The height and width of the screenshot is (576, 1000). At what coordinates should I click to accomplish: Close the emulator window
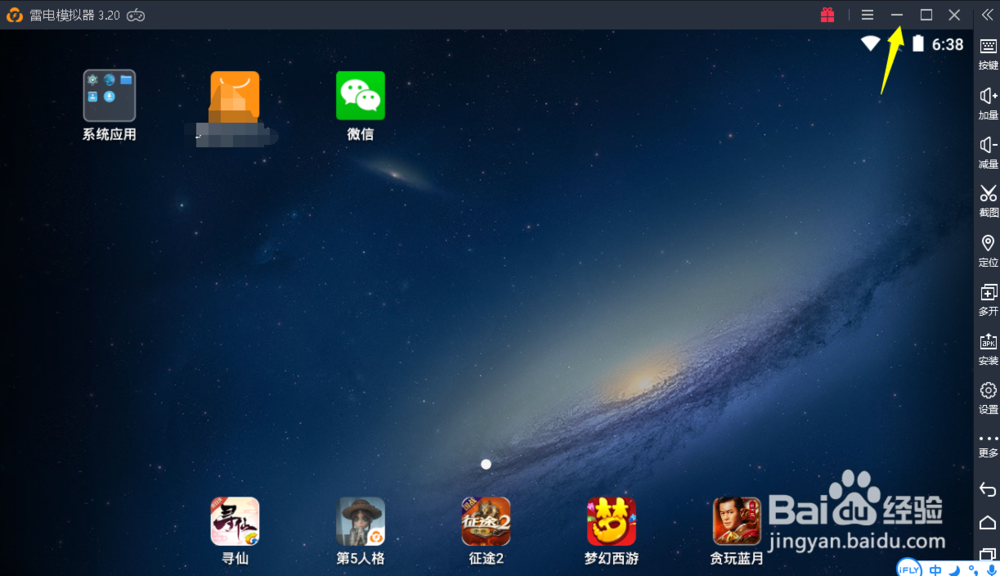tap(954, 15)
